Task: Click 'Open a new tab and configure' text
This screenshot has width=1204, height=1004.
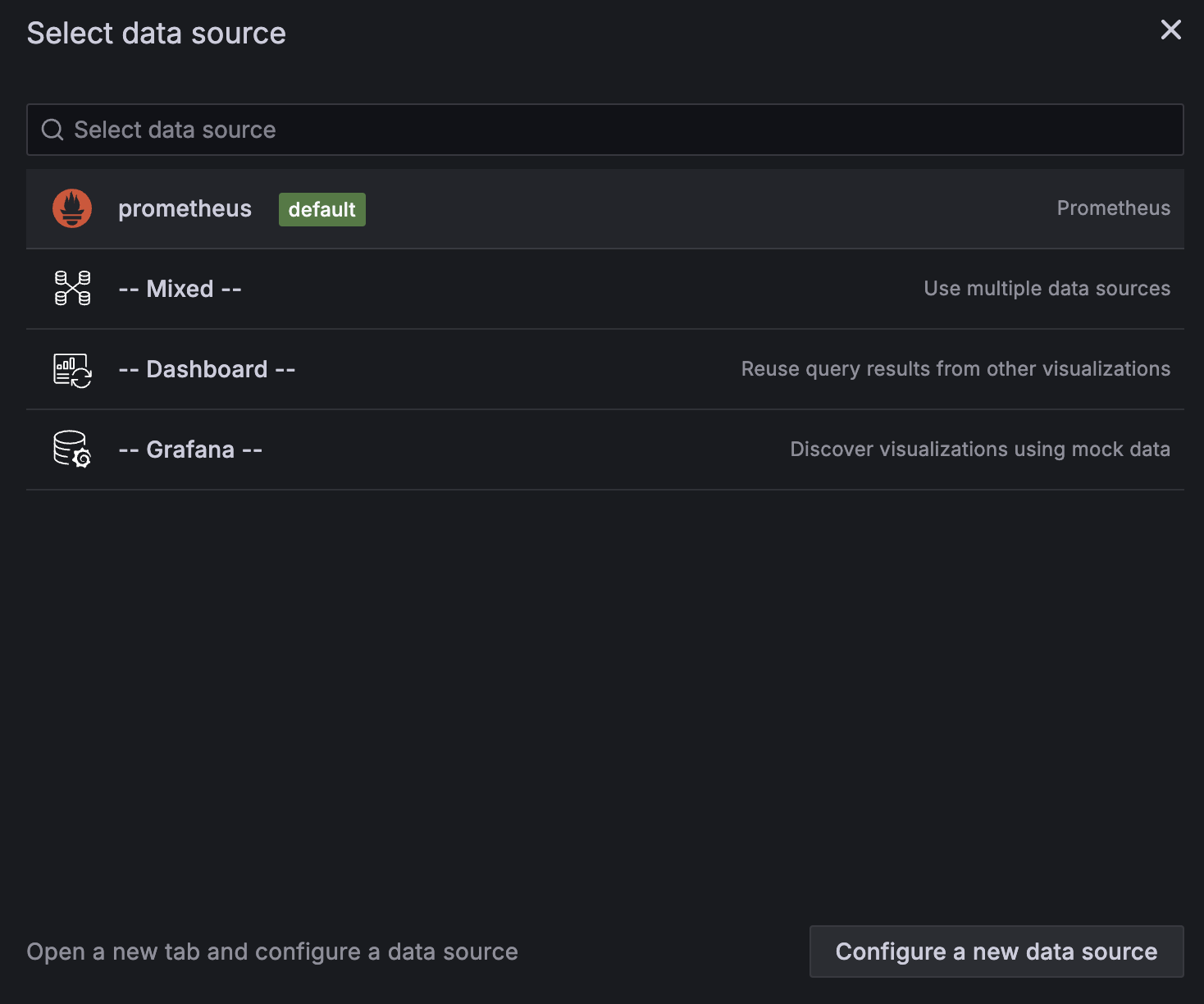Action: (272, 952)
